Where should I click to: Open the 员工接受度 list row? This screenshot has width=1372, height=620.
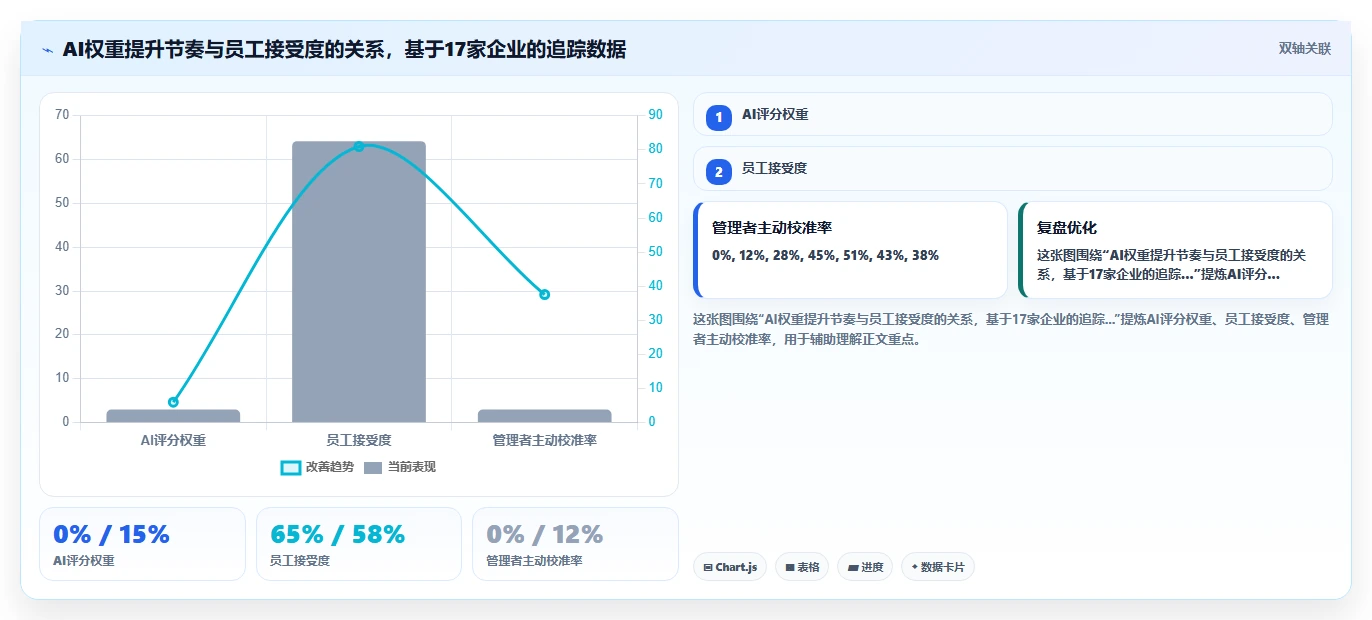click(1012, 169)
